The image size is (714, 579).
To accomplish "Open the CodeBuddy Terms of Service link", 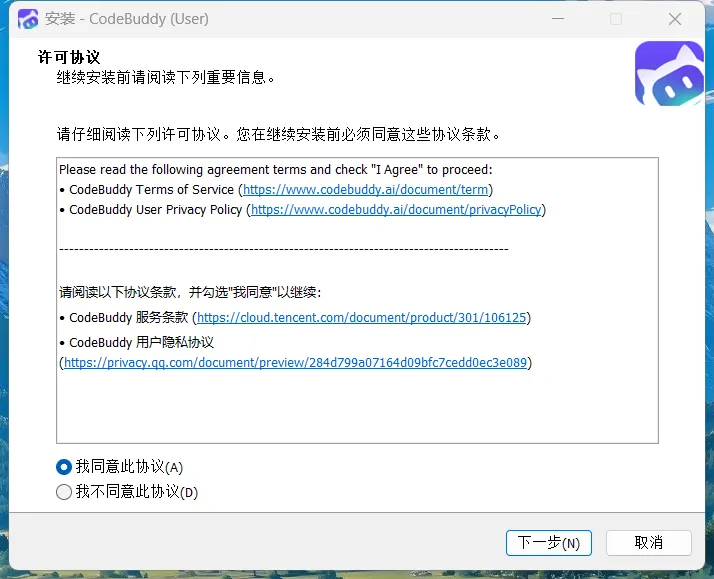I will pyautogui.click(x=365, y=190).
